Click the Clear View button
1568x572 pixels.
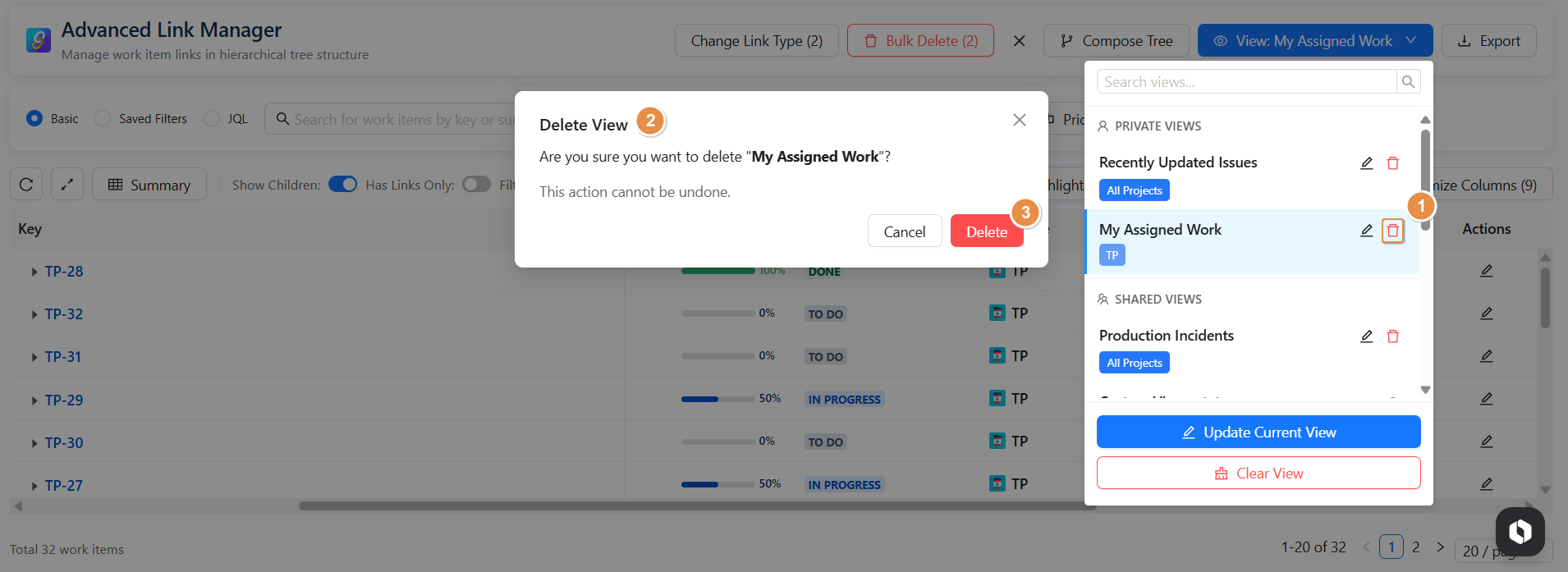click(x=1259, y=473)
